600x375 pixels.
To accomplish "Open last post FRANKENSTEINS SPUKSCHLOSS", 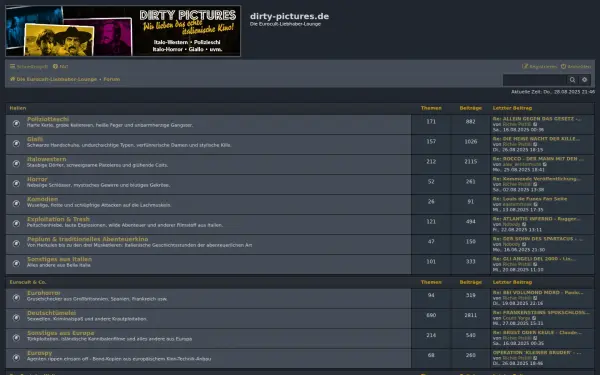I will (x=541, y=313).
